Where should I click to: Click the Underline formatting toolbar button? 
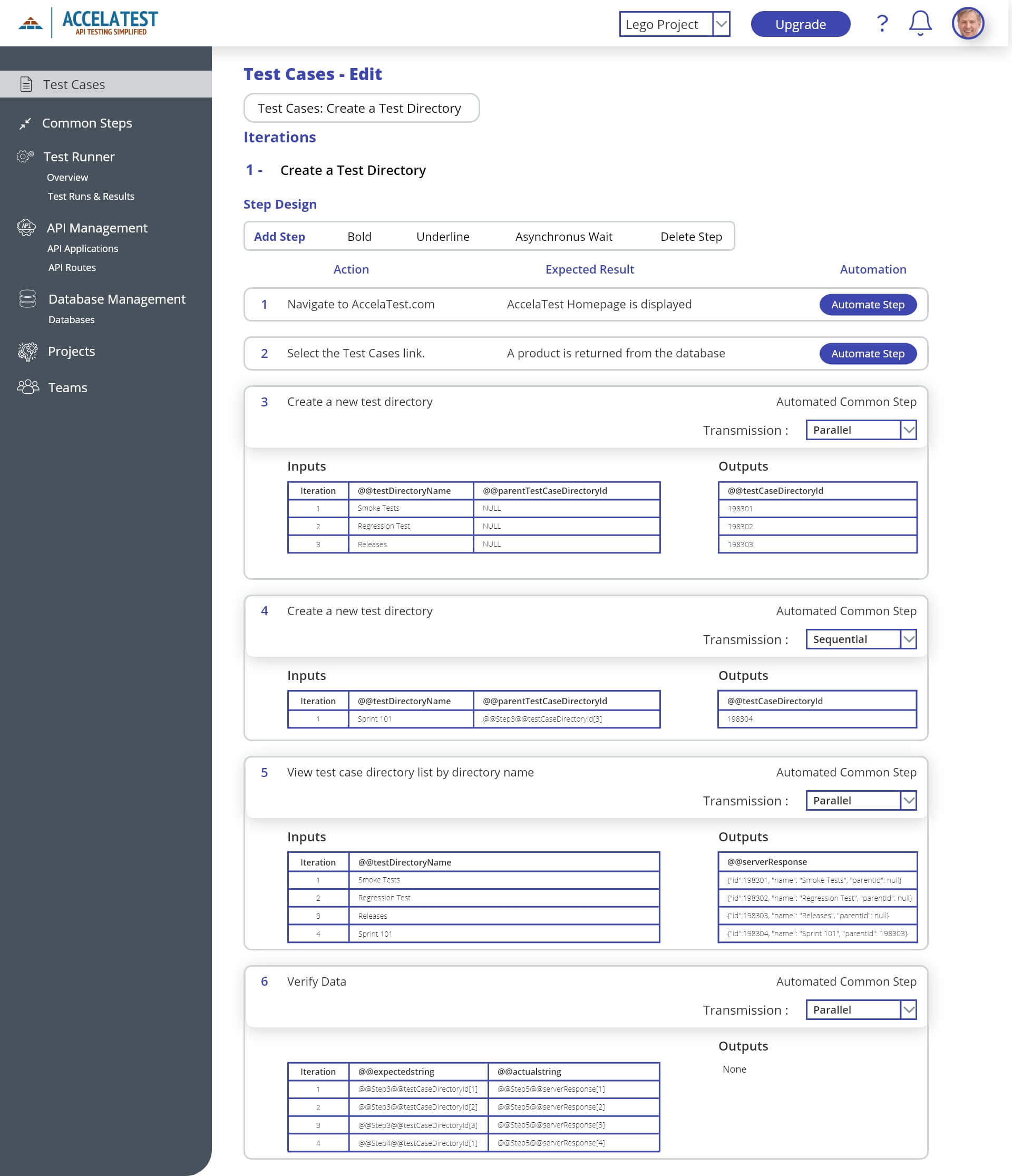tap(442, 236)
